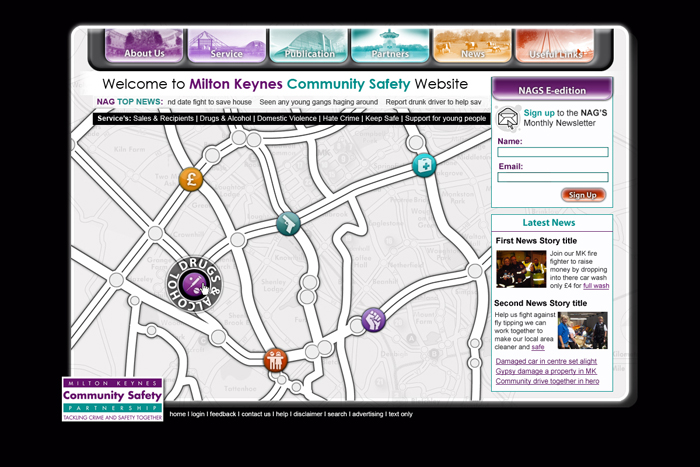Click the 'Sign up' newsletter text

[539, 113]
